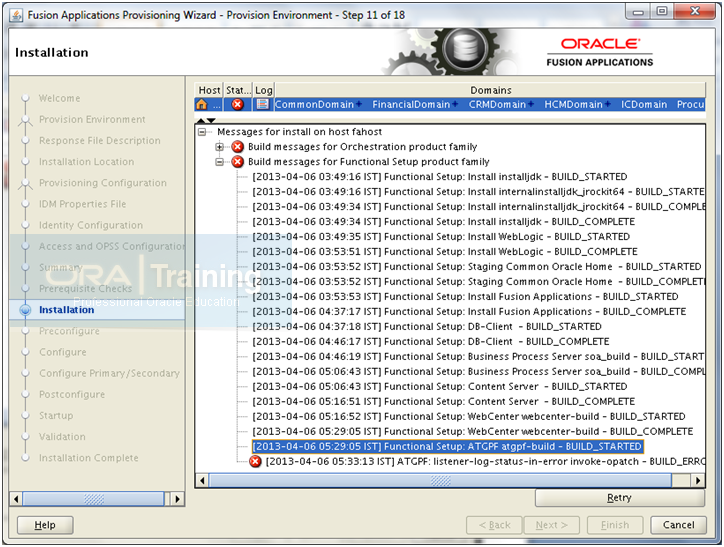Select 'Install installjdk - BUILD_STARTED' log row
Viewport: 724px width, 547px height.
point(440,177)
